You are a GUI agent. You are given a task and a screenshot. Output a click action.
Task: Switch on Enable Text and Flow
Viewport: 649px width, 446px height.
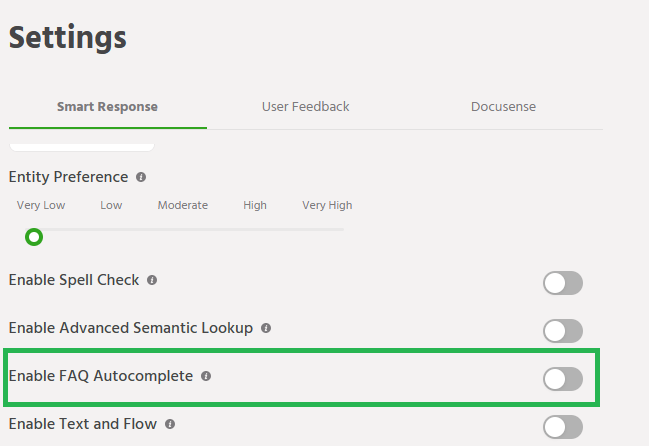pyautogui.click(x=562, y=427)
